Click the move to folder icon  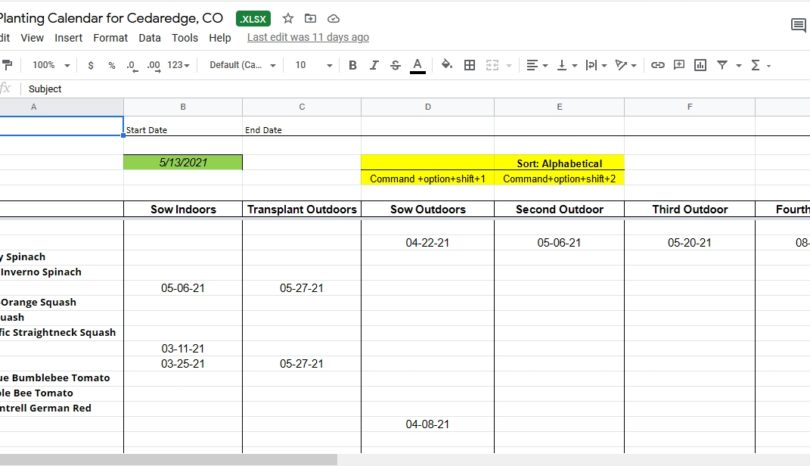pos(310,18)
